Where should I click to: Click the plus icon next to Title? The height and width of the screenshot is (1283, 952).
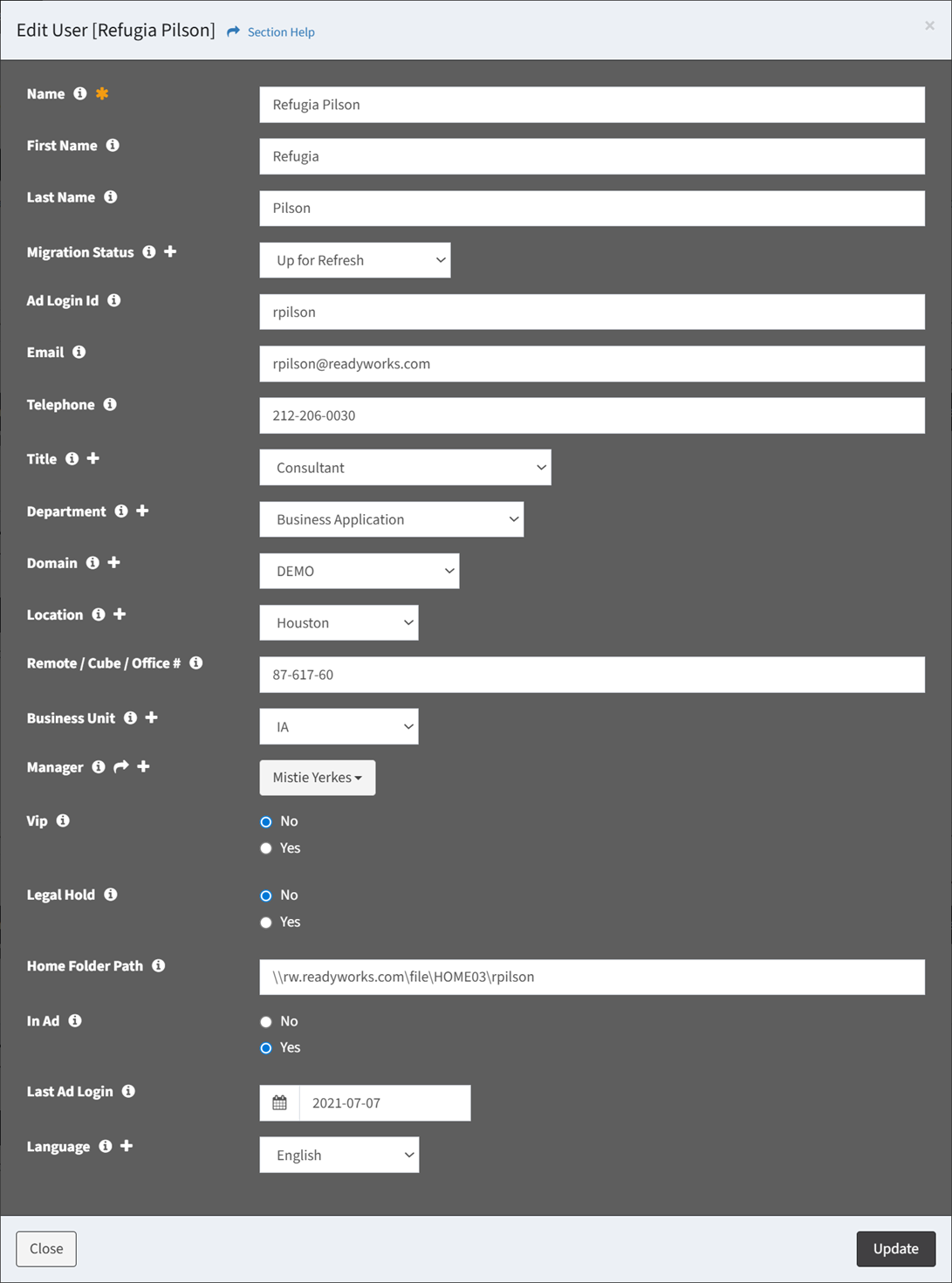point(93,458)
